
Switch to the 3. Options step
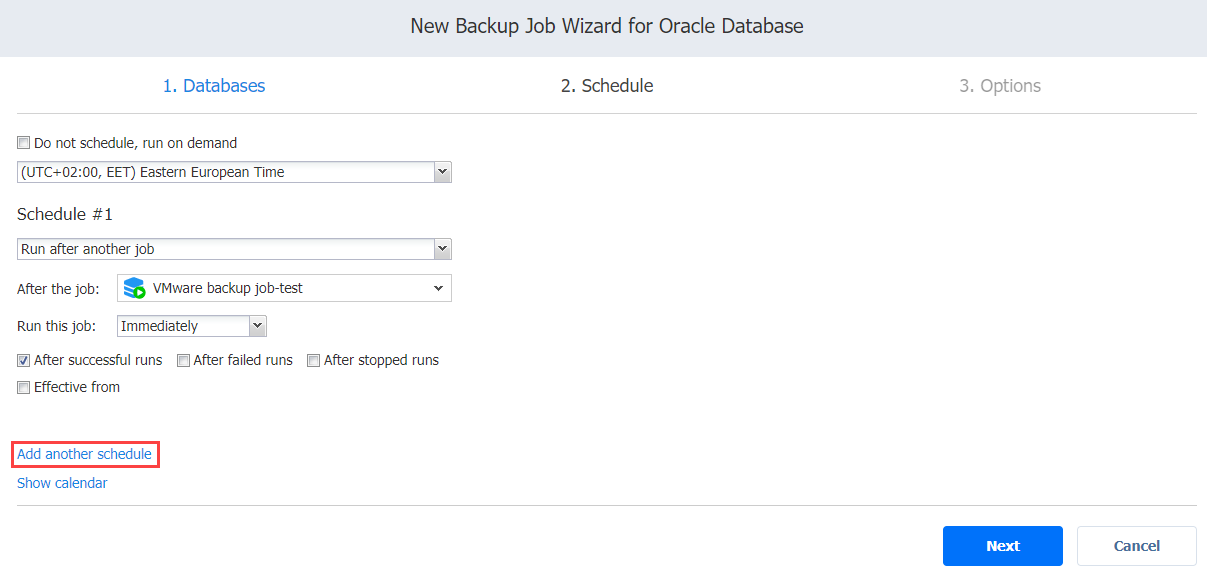[x=1000, y=86]
